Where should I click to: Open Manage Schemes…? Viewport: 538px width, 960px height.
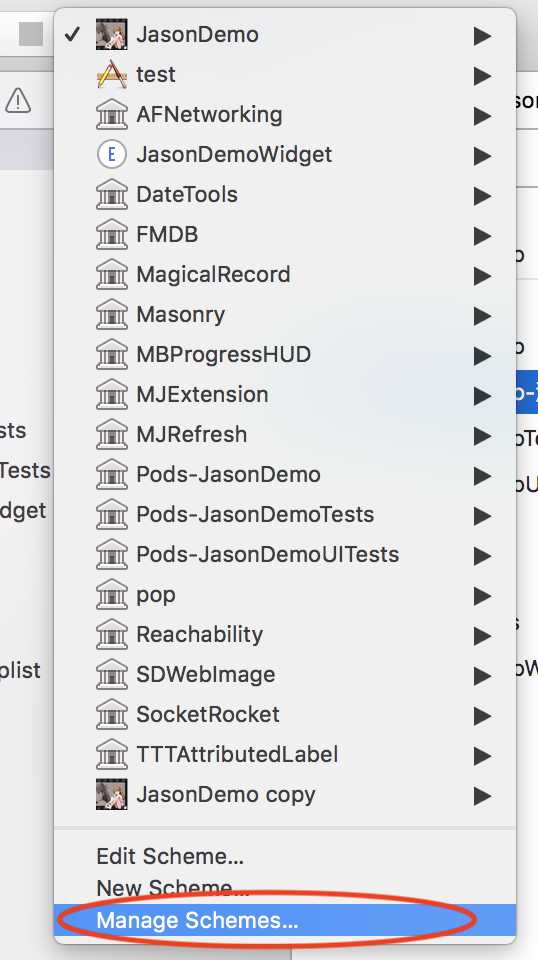tap(285, 920)
